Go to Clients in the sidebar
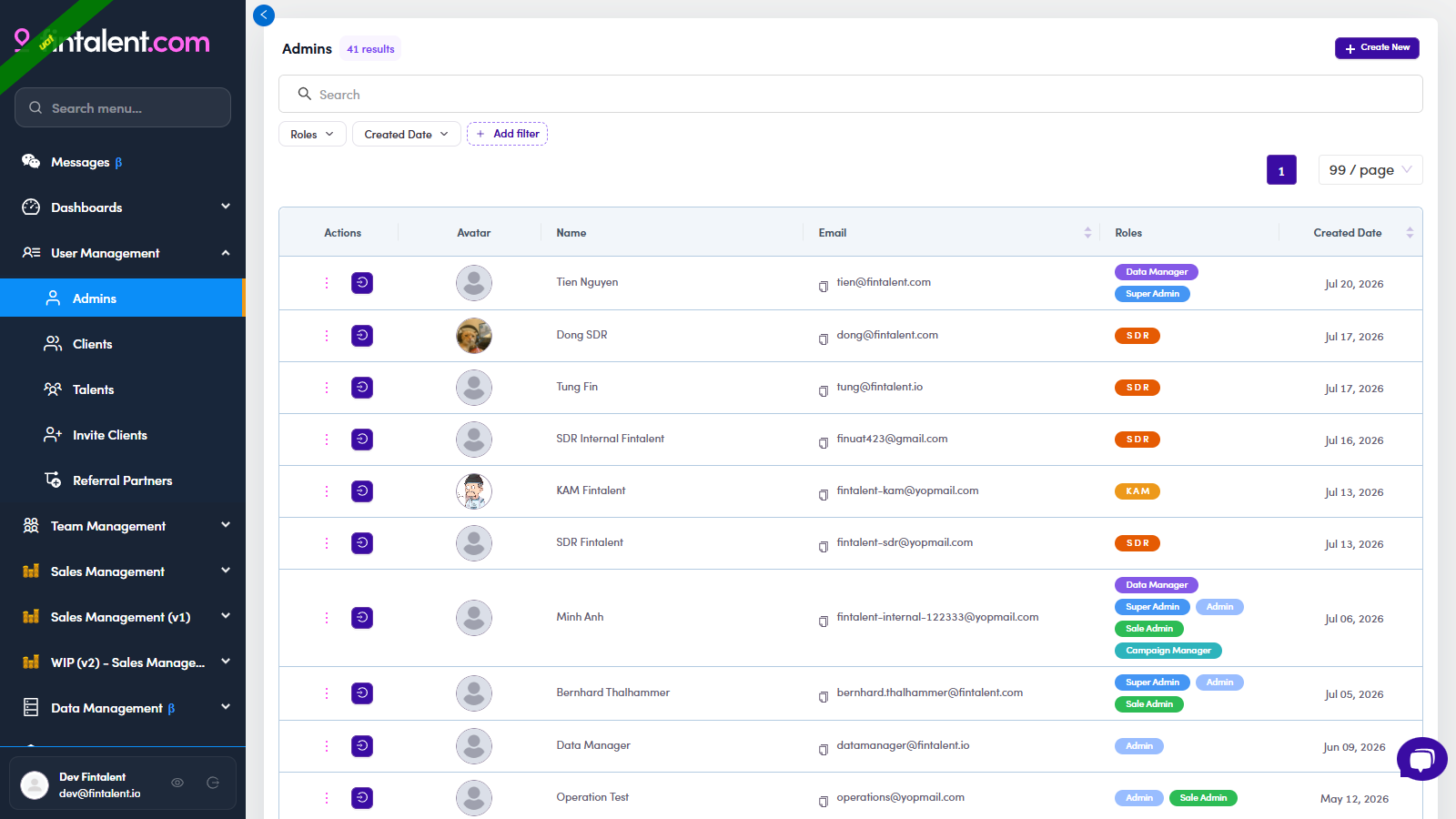 123,344
